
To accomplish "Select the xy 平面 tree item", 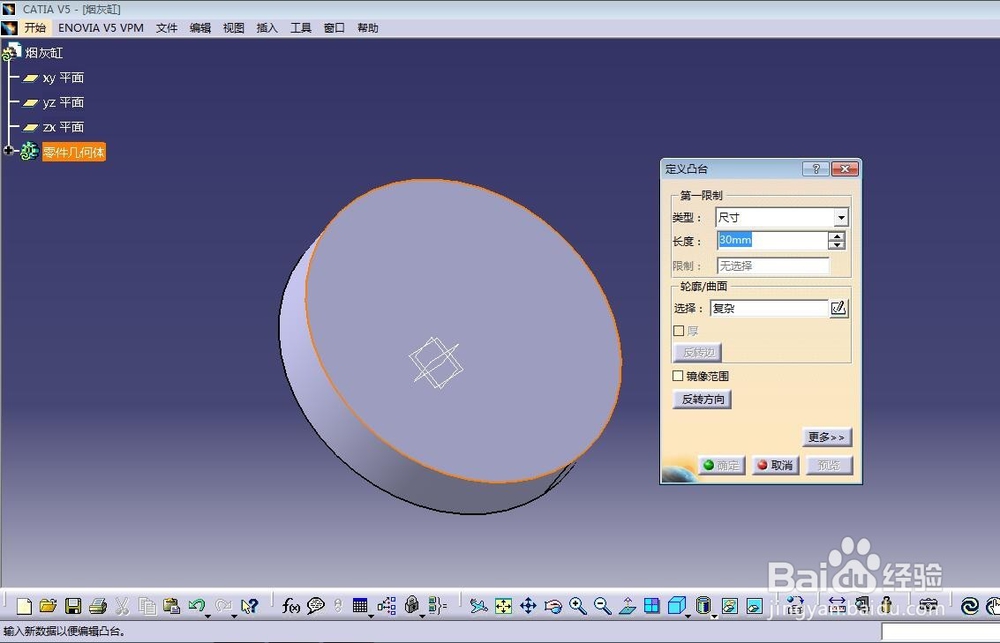I will (60, 77).
